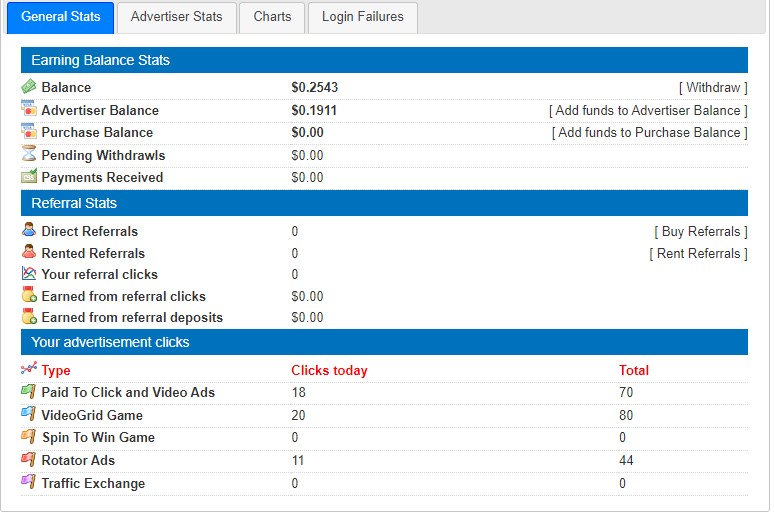Click the coin icon for Earned from referral deposits
The width and height of the screenshot is (774, 512).
pos(29,316)
